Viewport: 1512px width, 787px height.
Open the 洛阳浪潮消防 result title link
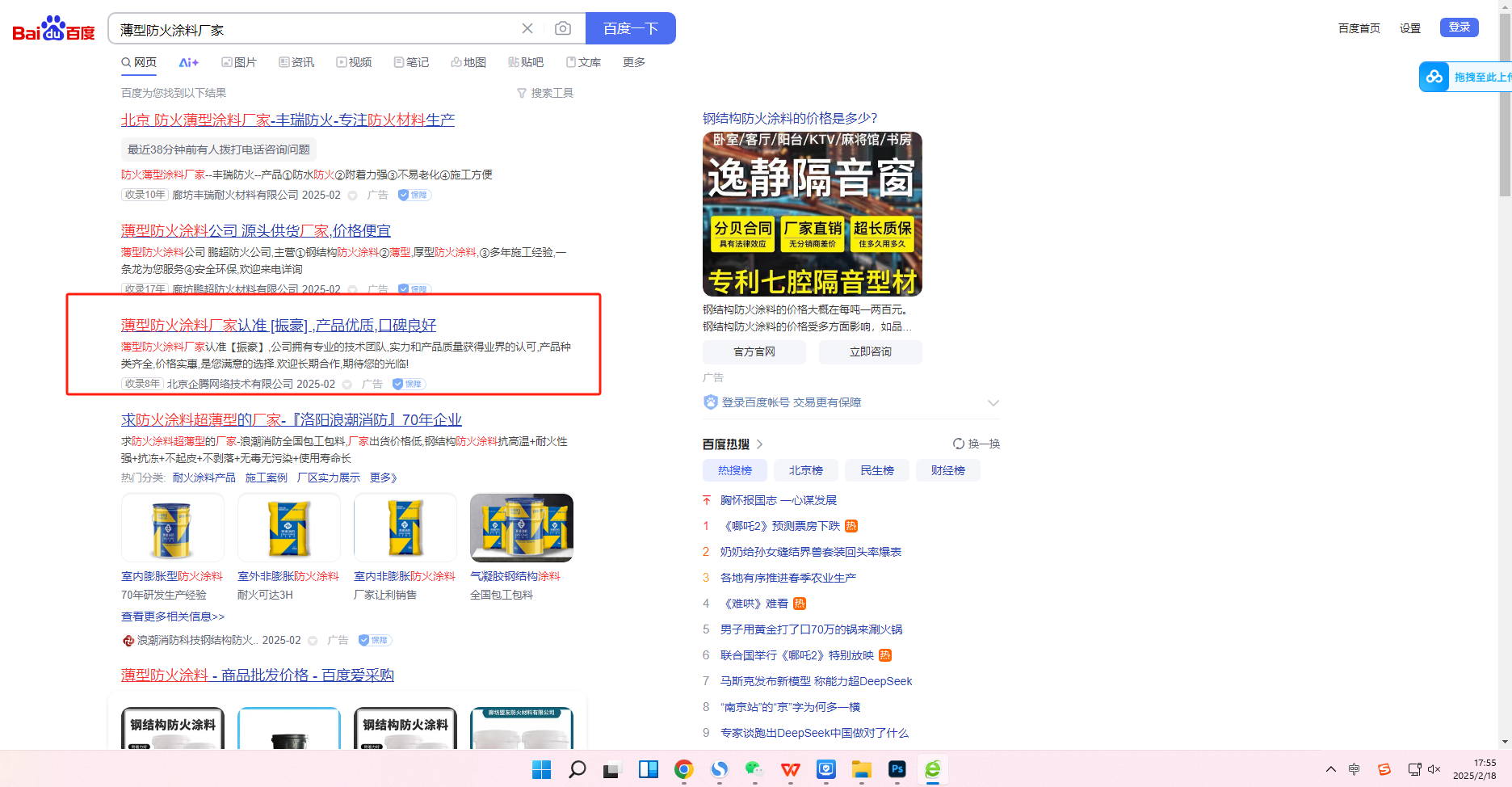(x=292, y=419)
